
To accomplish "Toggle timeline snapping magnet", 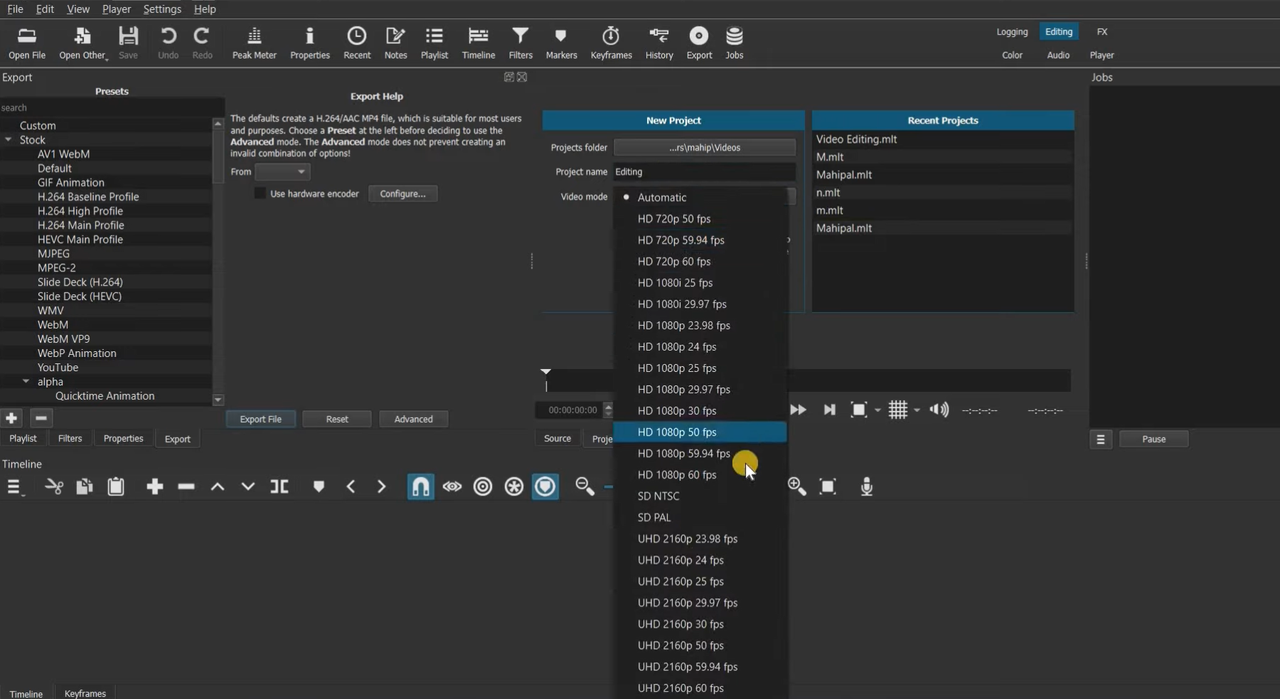I will (420, 486).
